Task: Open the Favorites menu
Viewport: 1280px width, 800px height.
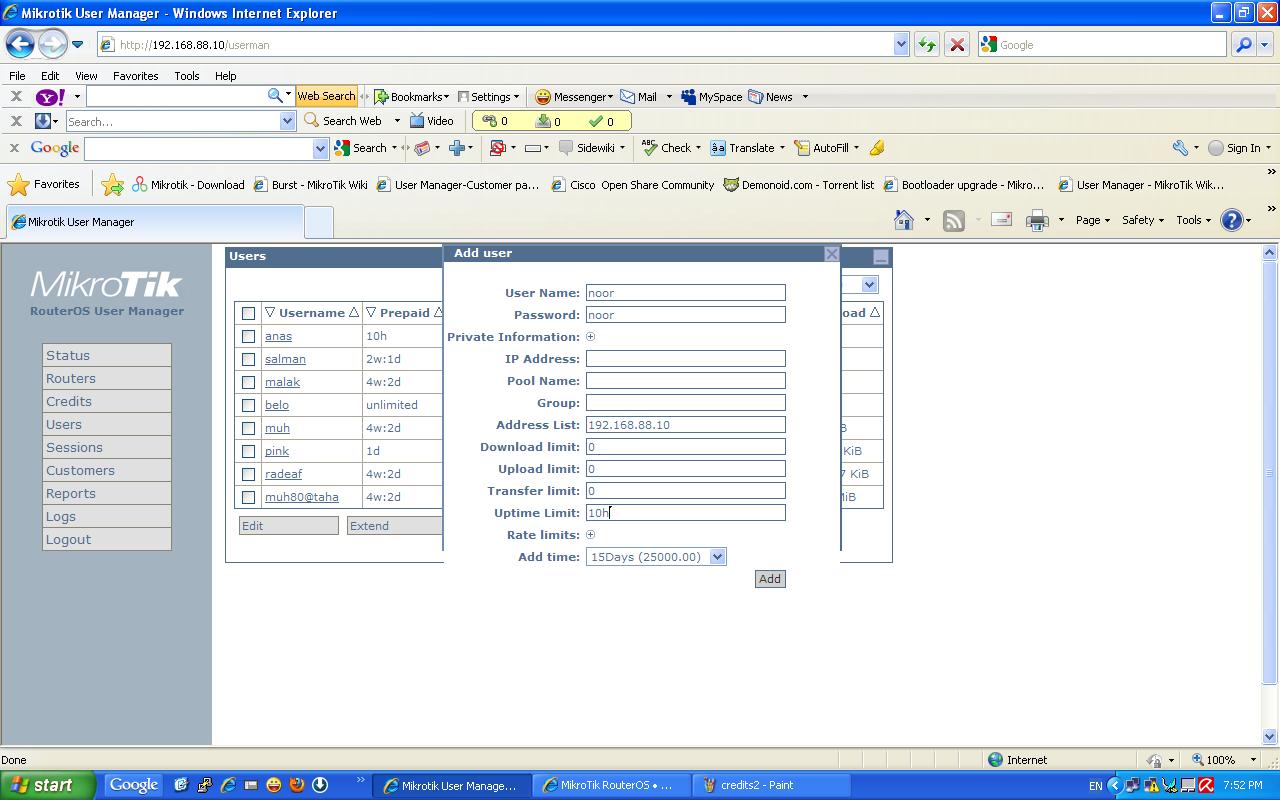Action: (x=135, y=76)
